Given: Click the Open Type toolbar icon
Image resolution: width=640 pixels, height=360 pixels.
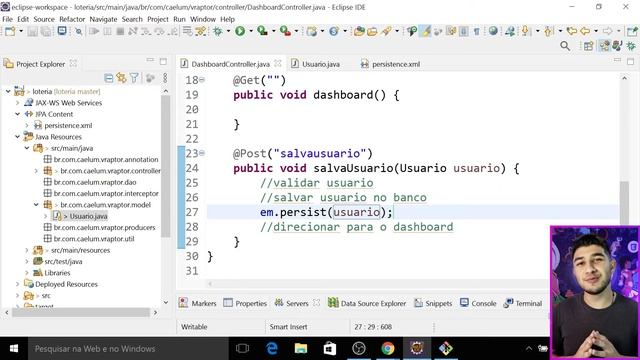Looking at the screenshot, I should tap(359, 31).
